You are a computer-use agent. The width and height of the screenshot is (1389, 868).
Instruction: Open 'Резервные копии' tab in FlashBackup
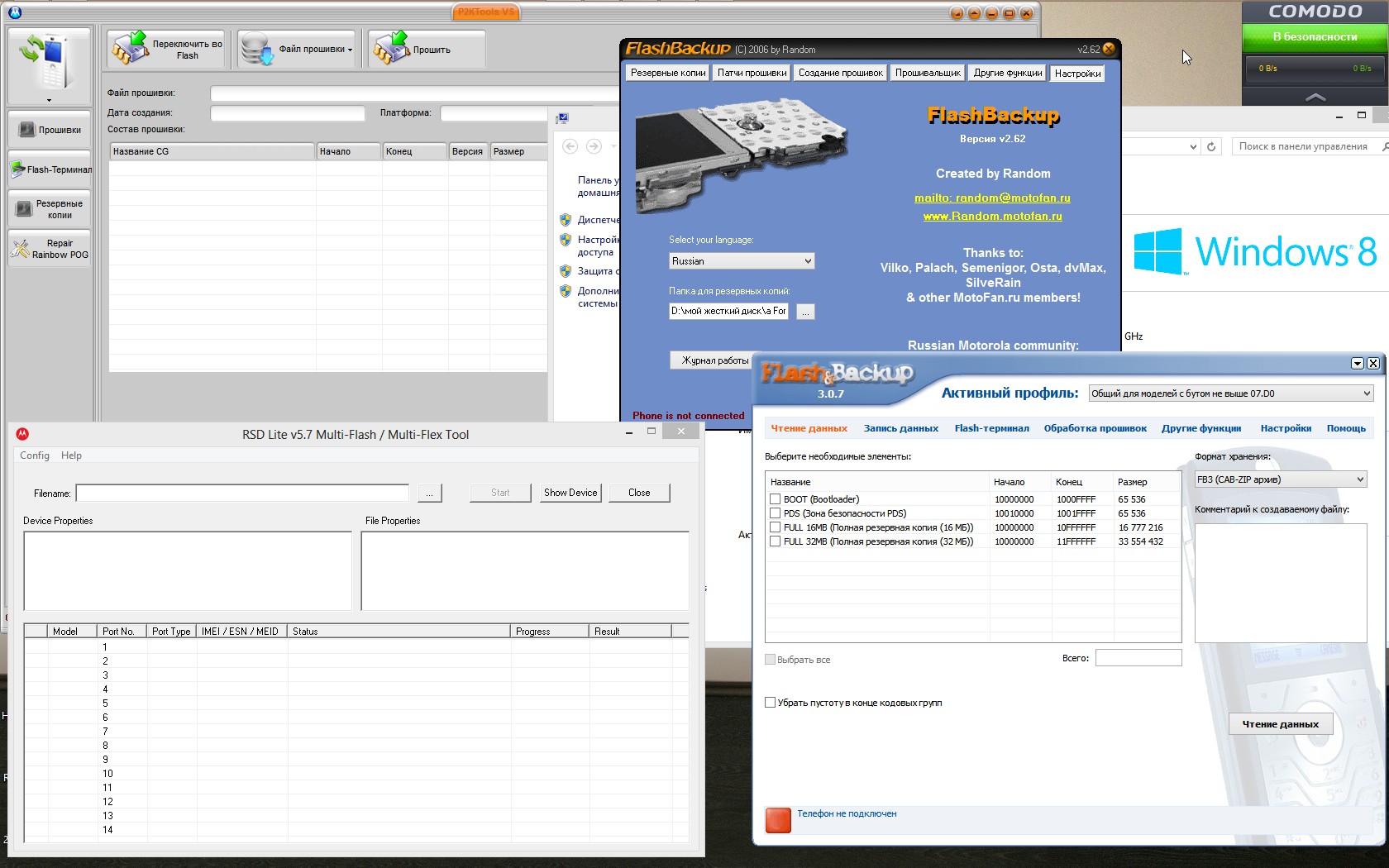point(668,73)
